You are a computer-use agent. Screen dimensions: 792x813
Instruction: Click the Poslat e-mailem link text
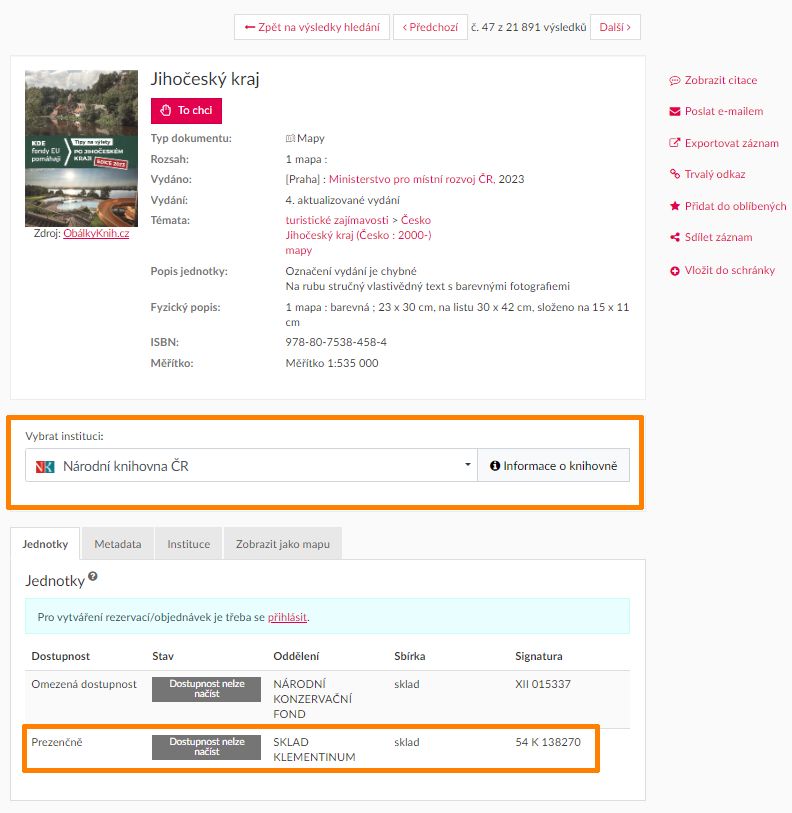(x=724, y=111)
